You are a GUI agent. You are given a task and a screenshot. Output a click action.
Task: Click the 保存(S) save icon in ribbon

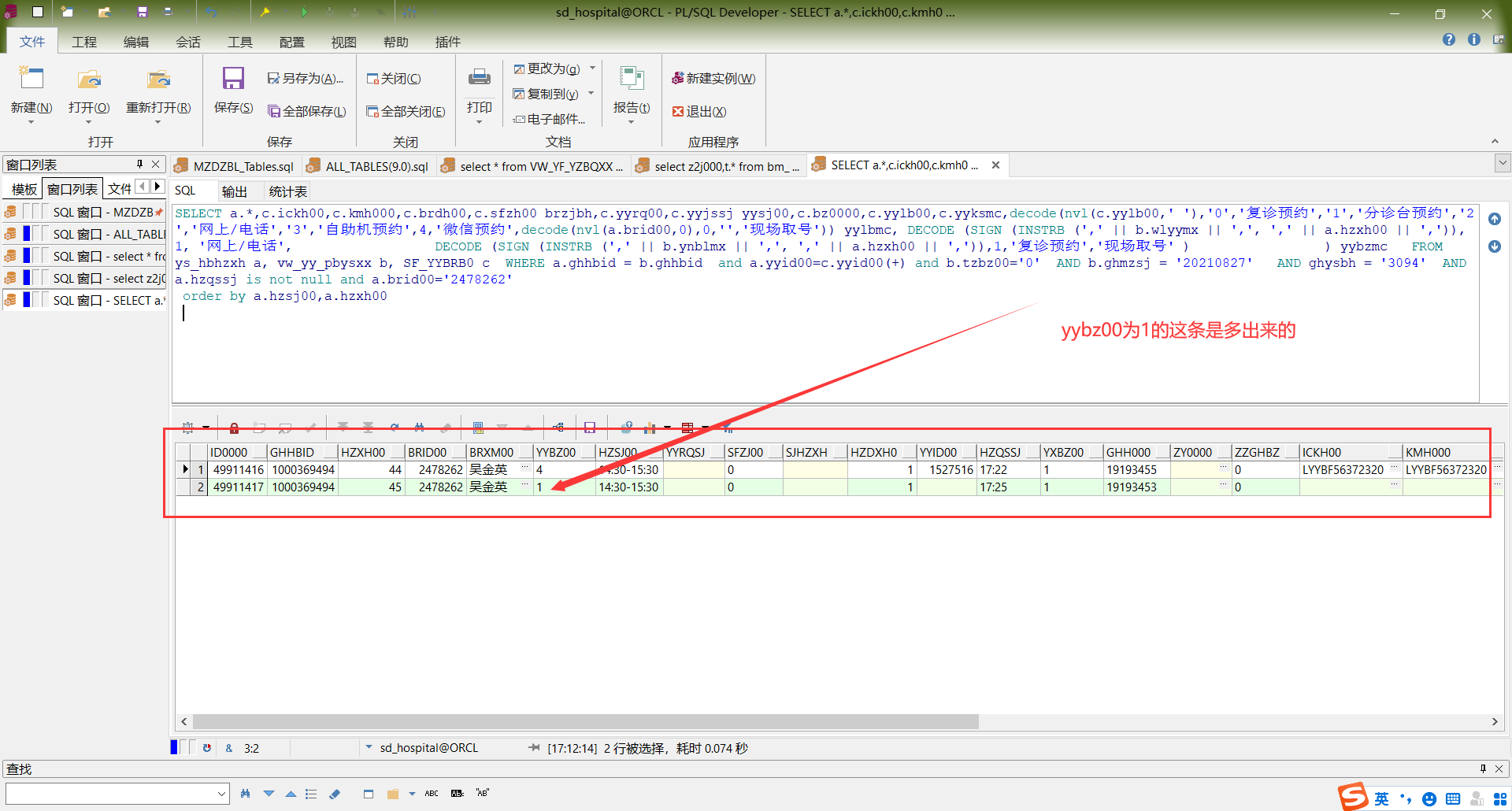233,79
